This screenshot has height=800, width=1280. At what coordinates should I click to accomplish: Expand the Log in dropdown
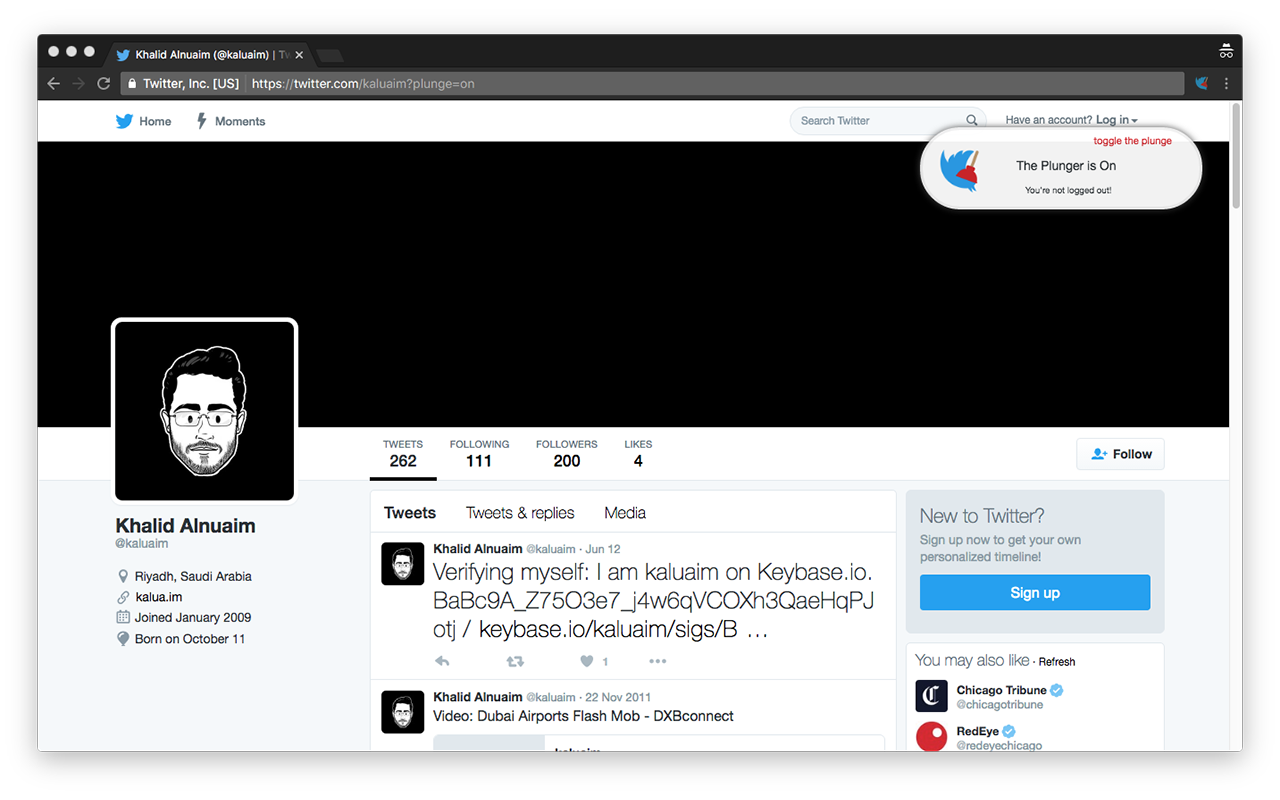click(x=1116, y=120)
